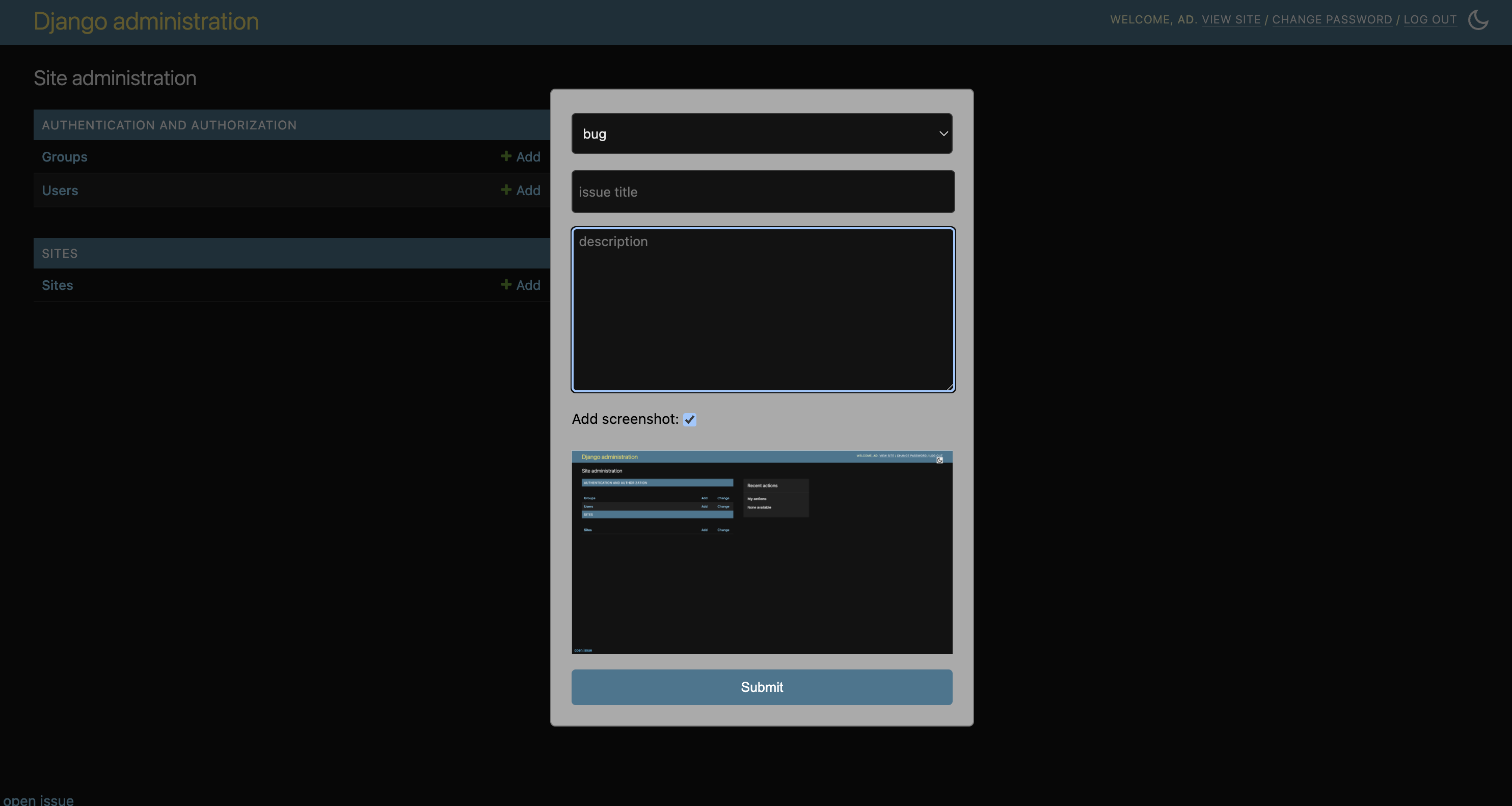Click the Add screenshot label
1512x806 pixels.
(x=625, y=419)
